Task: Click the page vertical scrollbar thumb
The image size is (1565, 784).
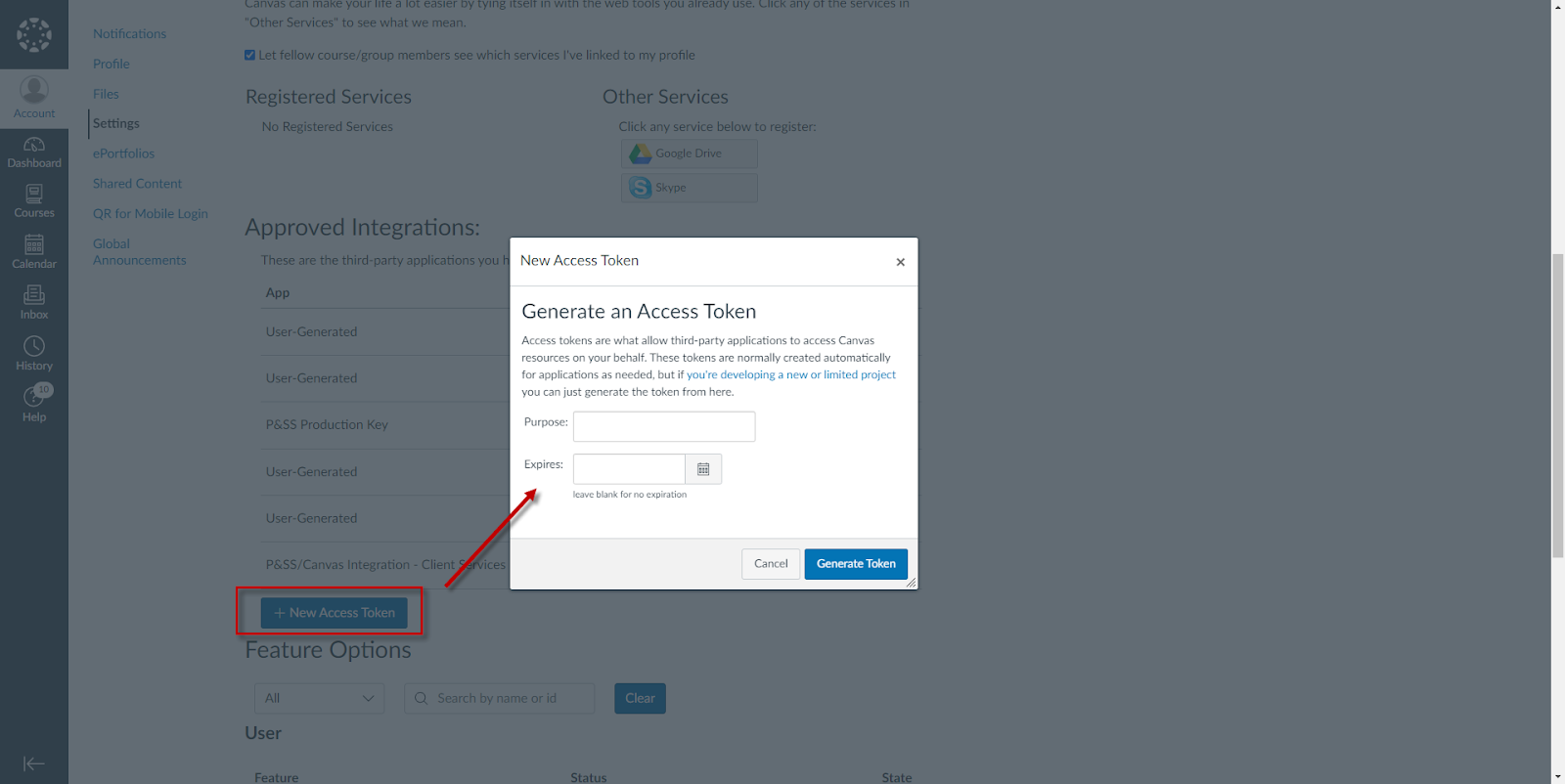Action: click(x=1557, y=405)
